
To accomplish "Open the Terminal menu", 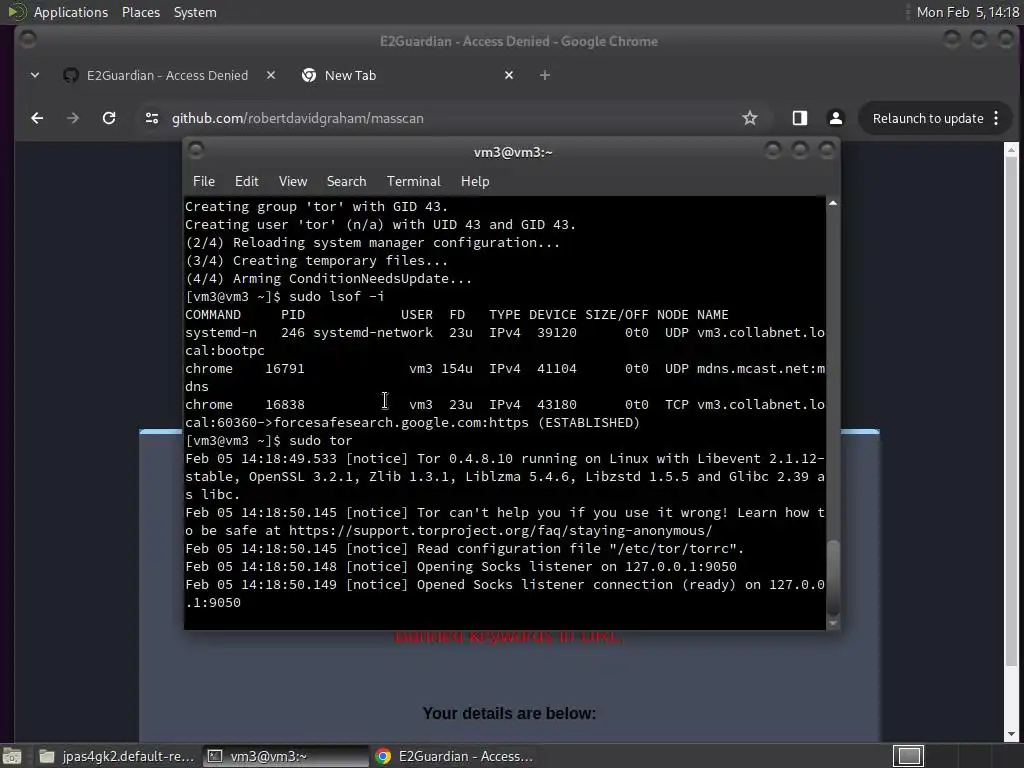I will point(413,182).
